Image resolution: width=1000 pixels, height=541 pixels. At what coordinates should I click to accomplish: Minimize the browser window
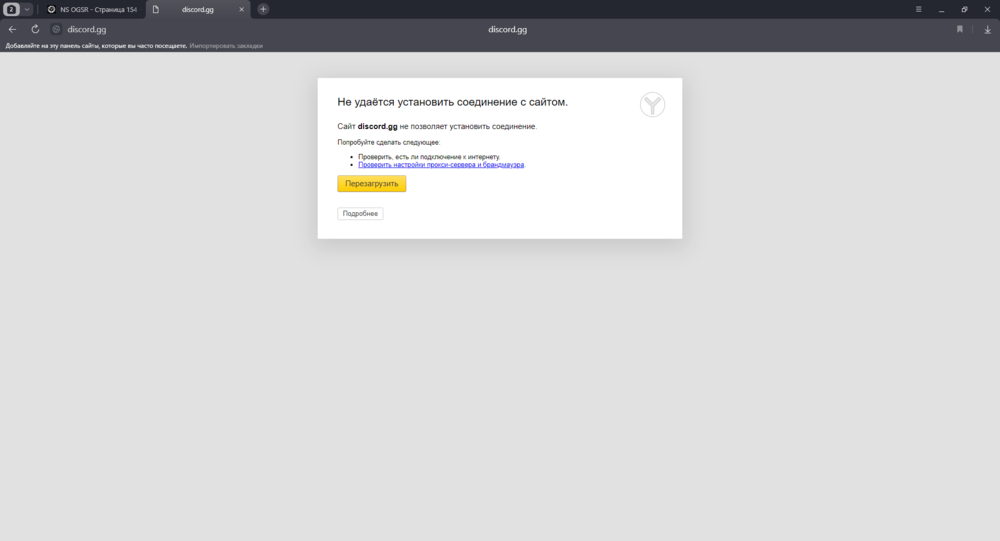tap(941, 10)
